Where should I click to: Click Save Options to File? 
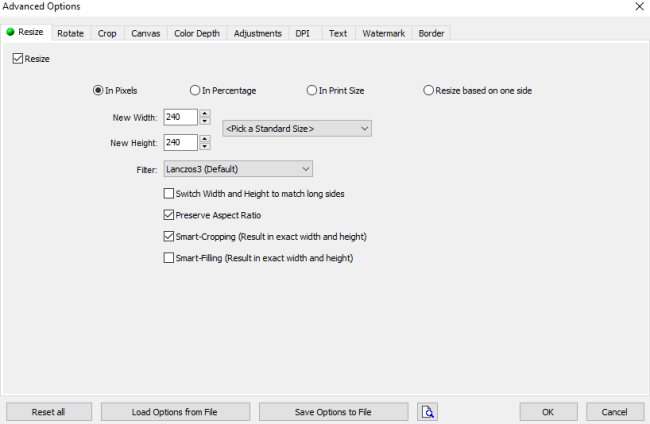[x=333, y=412]
